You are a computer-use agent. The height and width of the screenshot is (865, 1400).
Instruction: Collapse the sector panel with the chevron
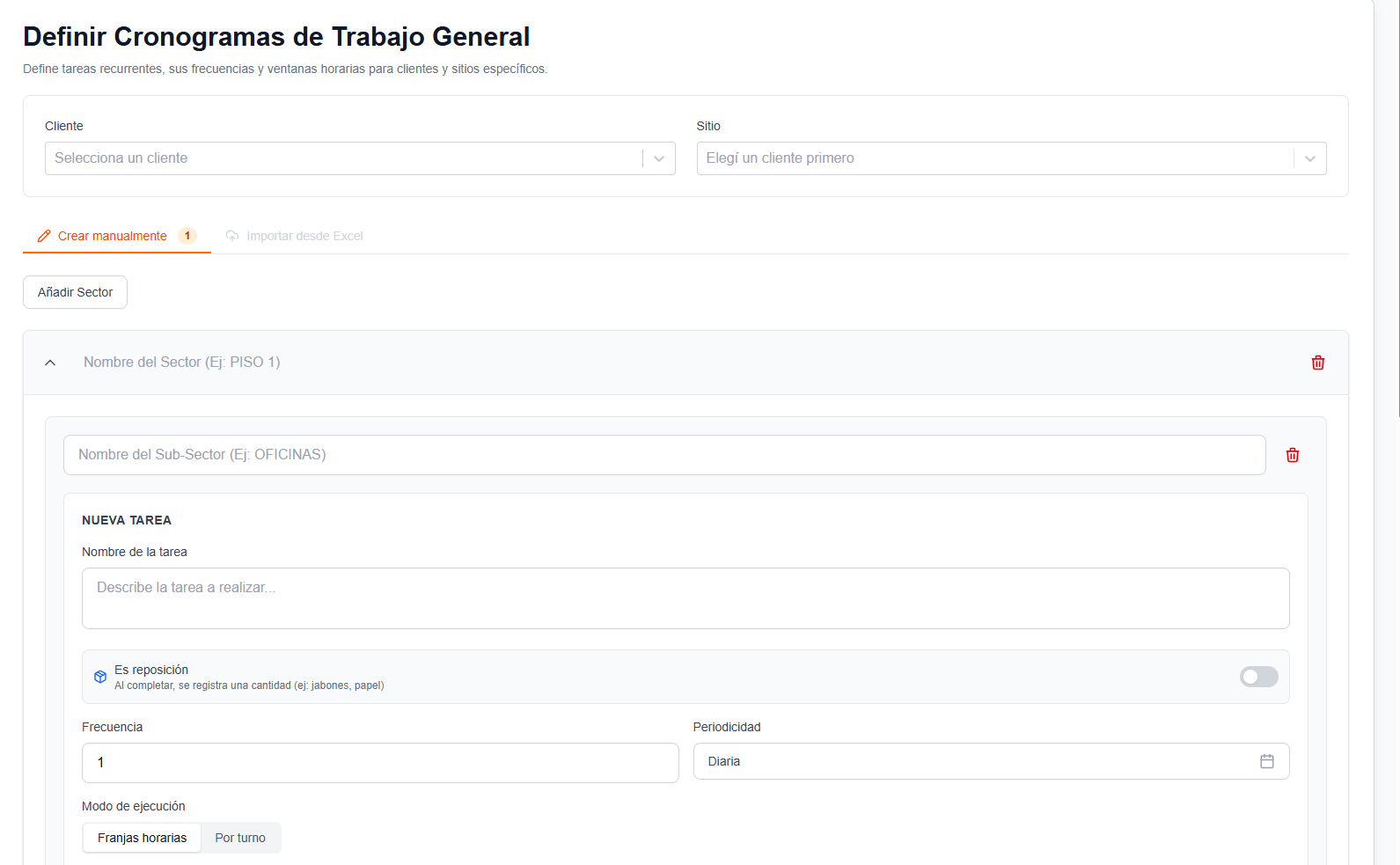(x=50, y=363)
